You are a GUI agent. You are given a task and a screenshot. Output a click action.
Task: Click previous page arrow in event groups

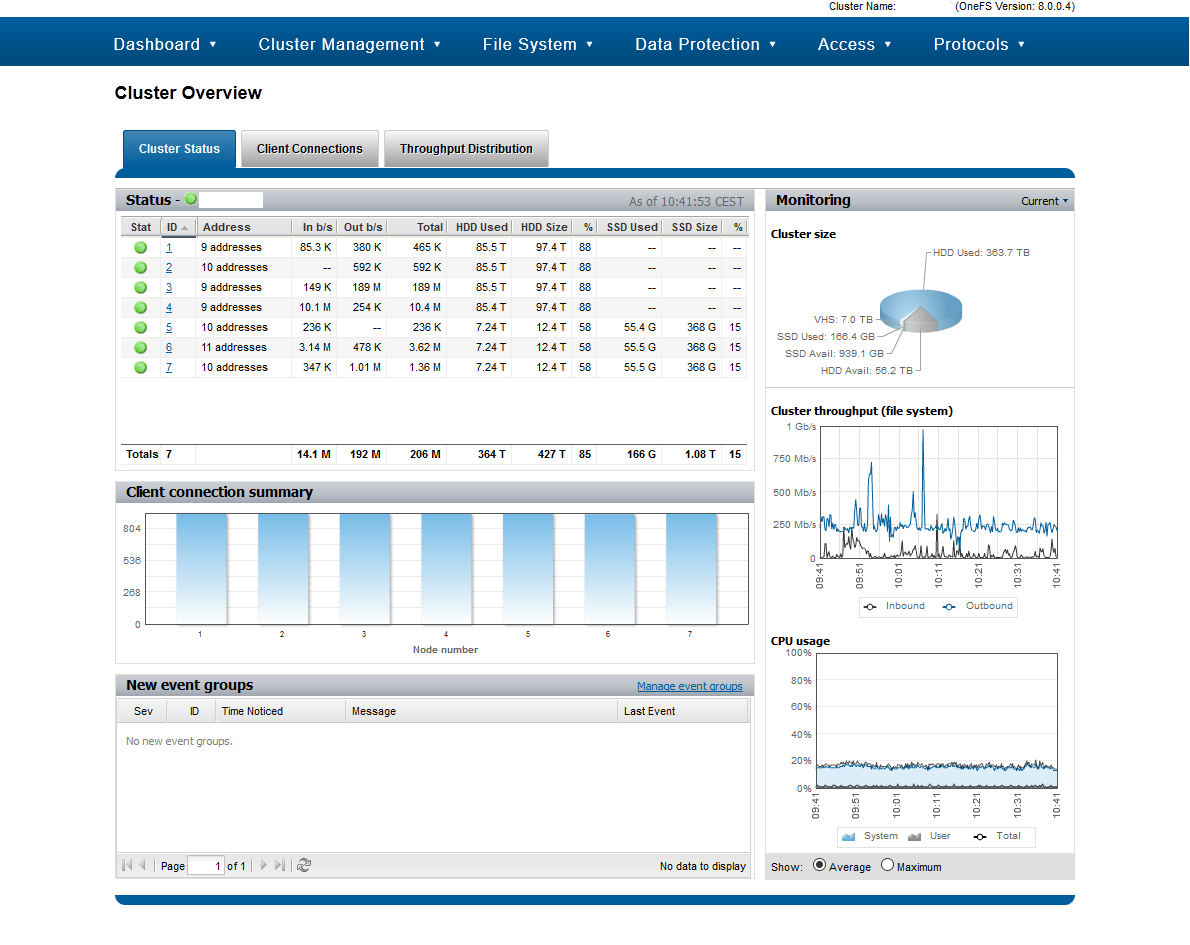pyautogui.click(x=142, y=865)
